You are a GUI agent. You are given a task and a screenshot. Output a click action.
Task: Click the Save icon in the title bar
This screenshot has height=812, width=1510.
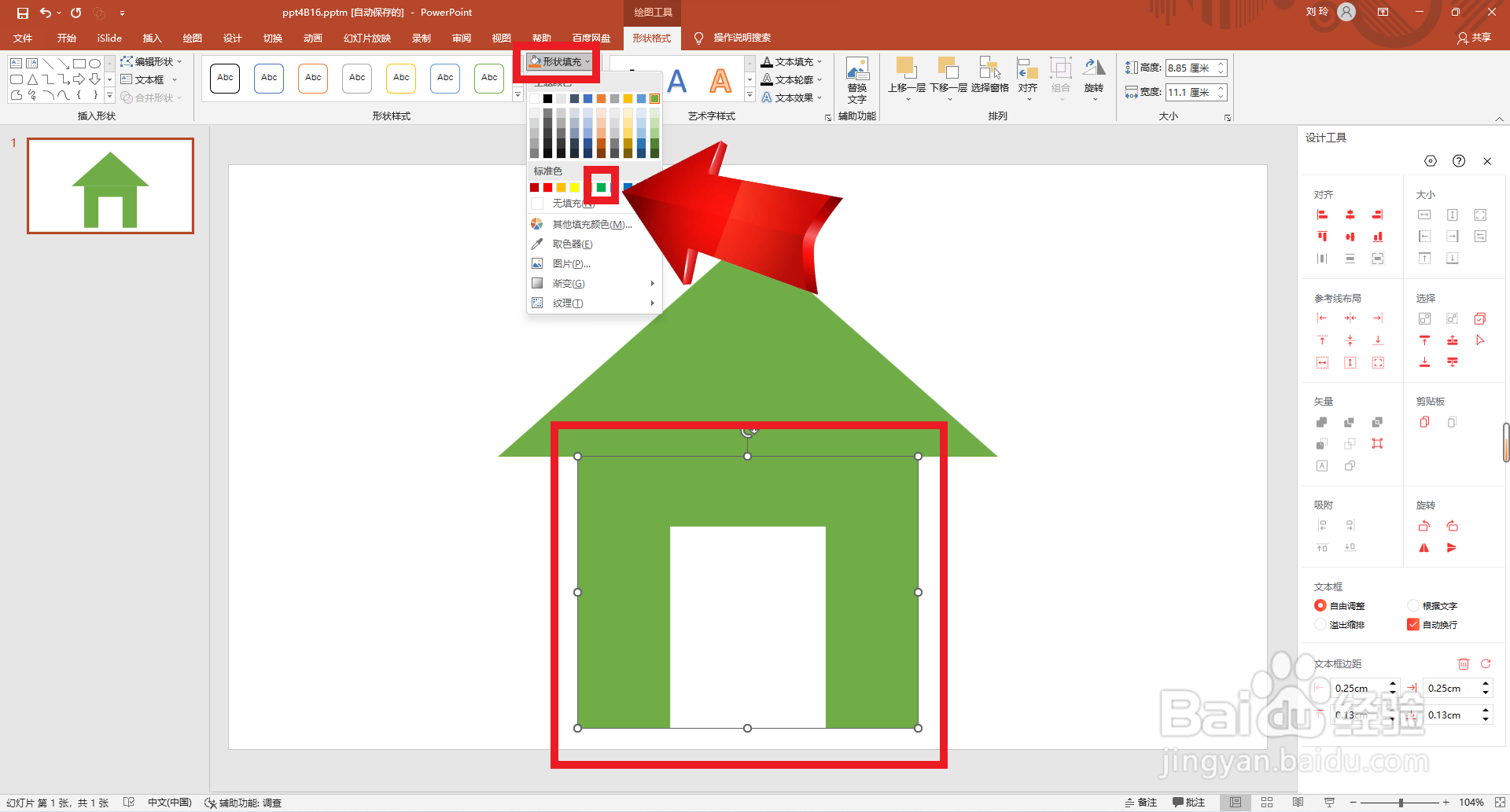click(x=22, y=13)
